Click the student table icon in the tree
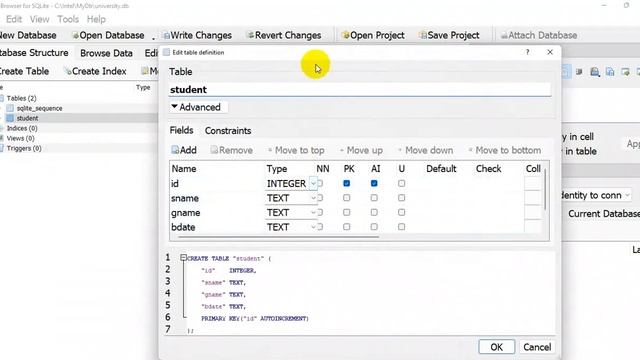 10,118
